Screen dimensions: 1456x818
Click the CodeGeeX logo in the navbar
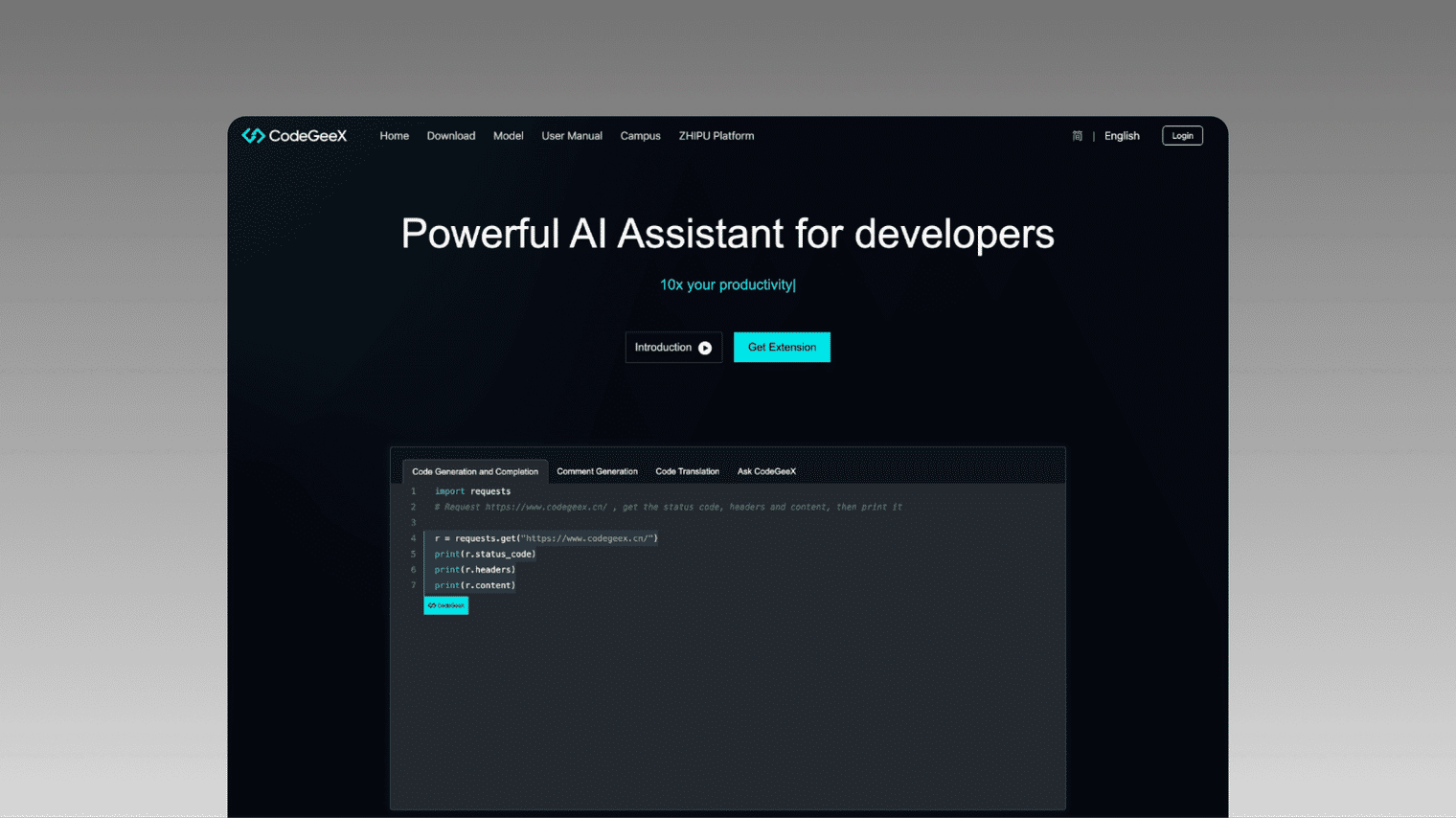tap(294, 136)
